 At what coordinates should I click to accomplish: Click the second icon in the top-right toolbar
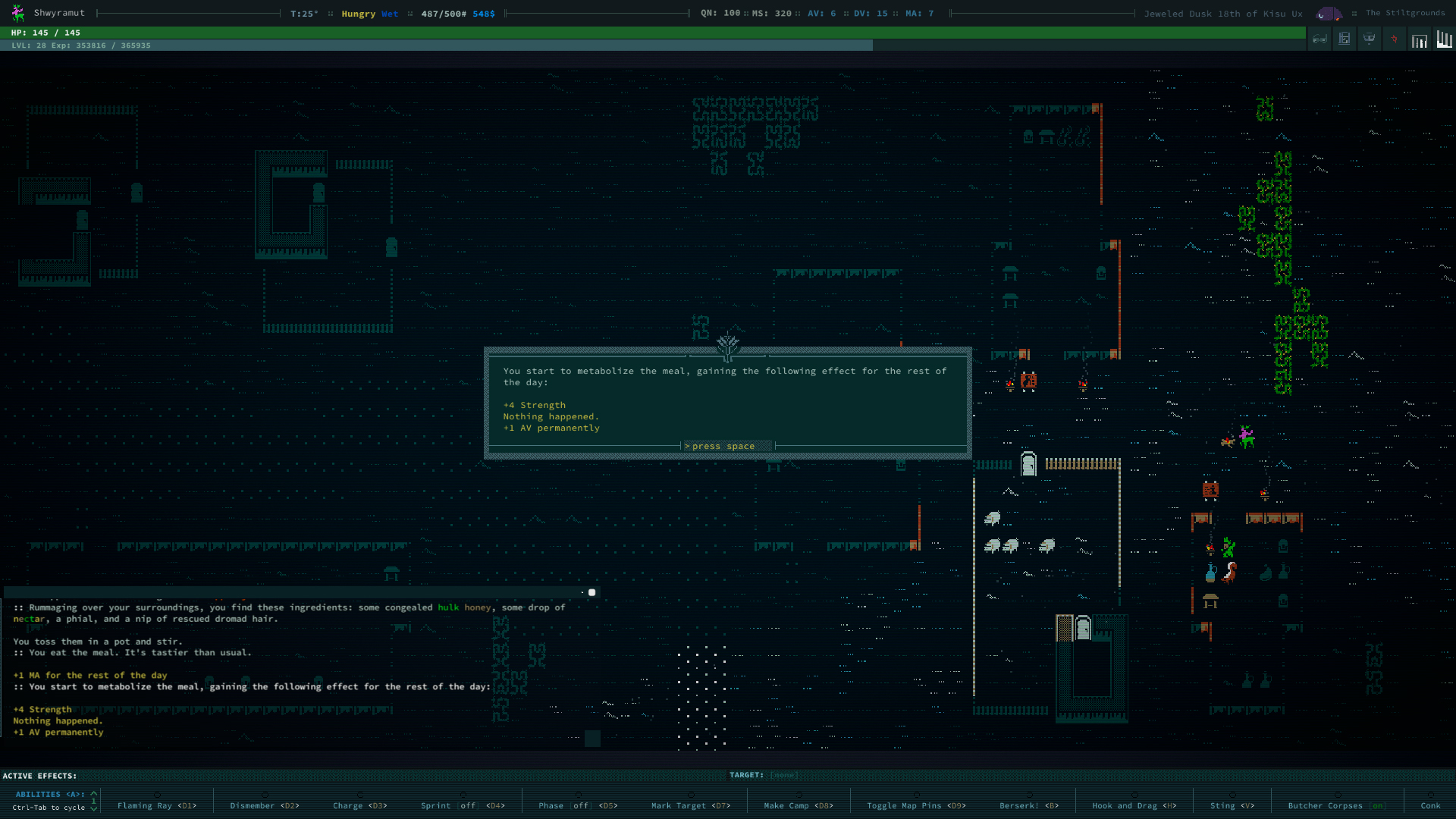point(1344,39)
